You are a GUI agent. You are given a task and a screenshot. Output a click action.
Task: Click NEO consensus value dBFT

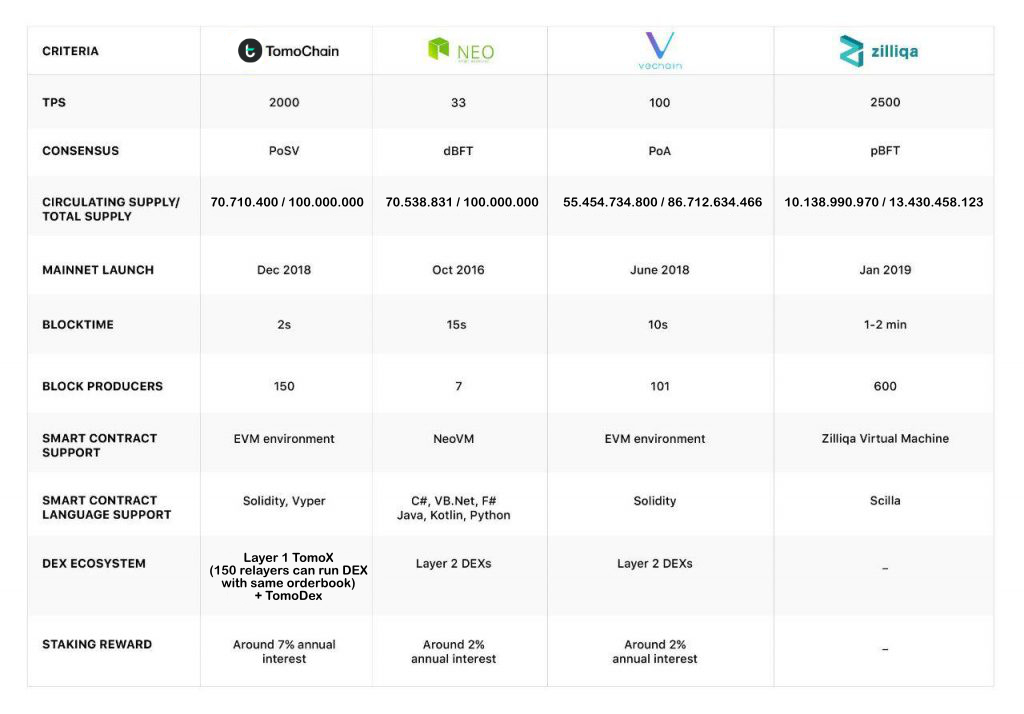point(458,151)
